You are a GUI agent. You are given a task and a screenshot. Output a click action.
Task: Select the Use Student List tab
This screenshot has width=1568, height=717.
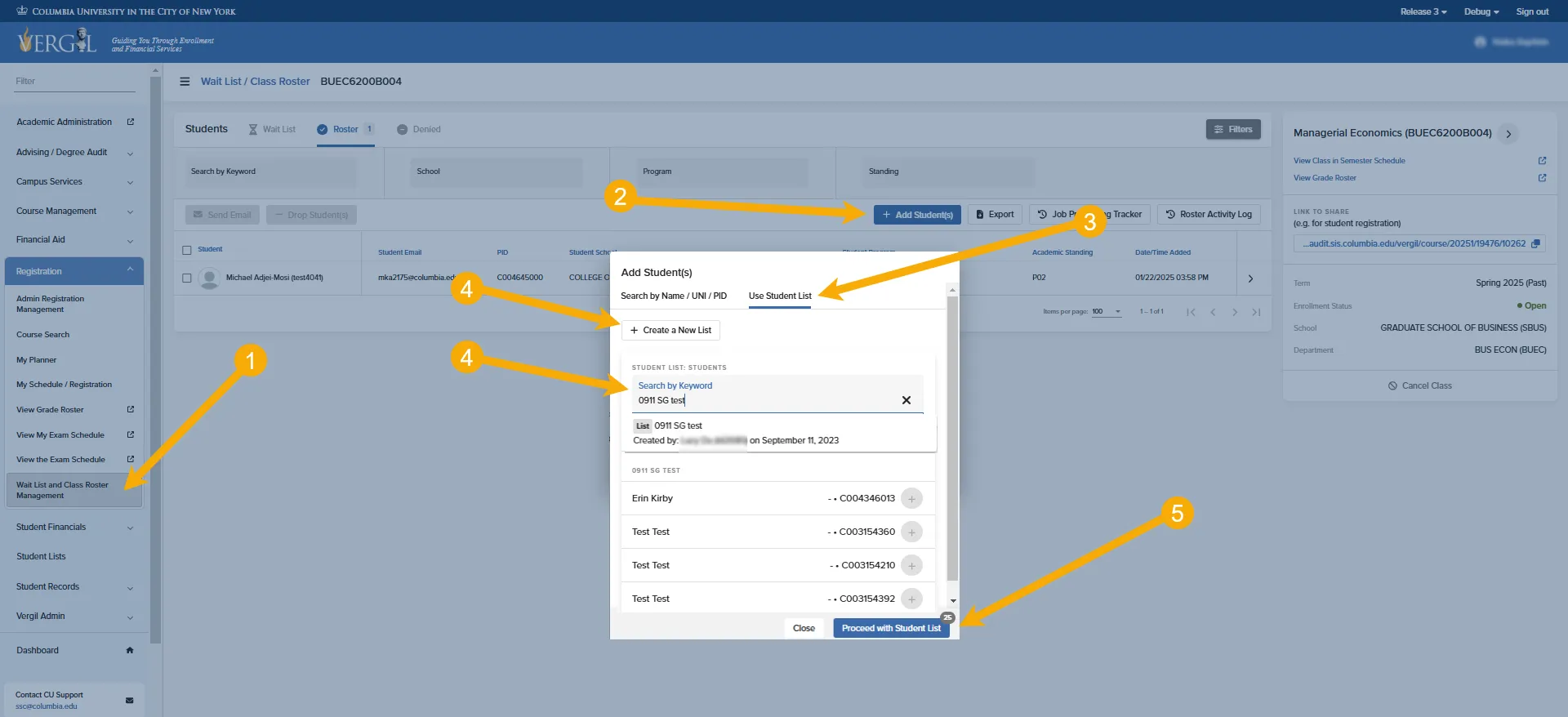780,296
